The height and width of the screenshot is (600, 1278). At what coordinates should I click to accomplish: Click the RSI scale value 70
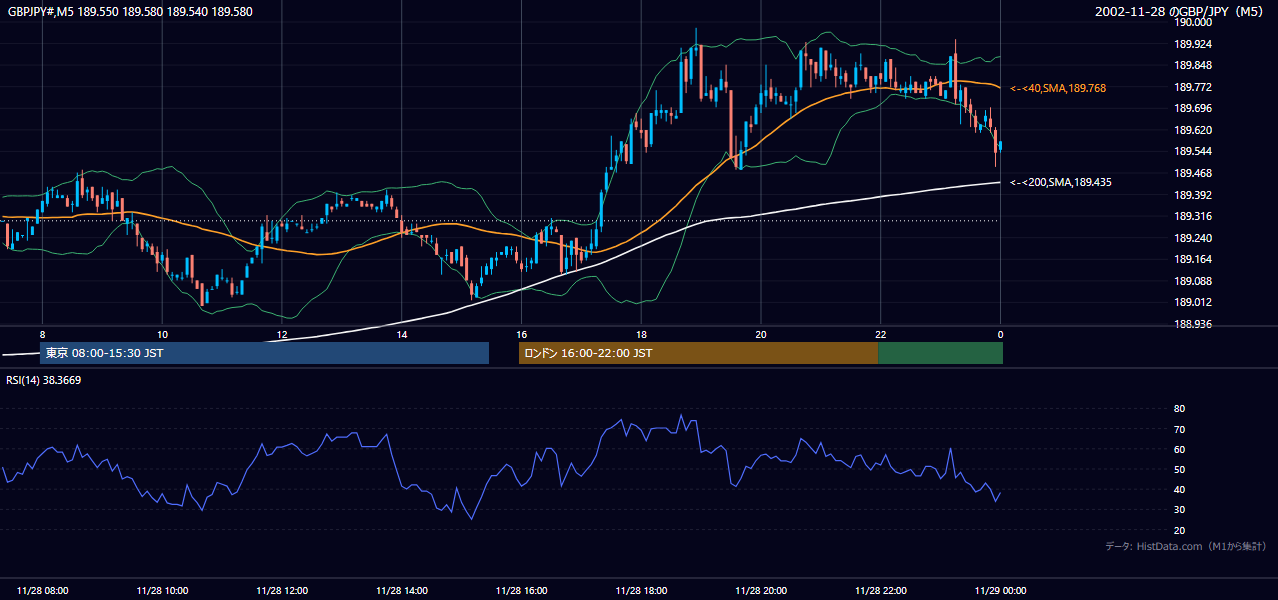pyautogui.click(x=1179, y=429)
